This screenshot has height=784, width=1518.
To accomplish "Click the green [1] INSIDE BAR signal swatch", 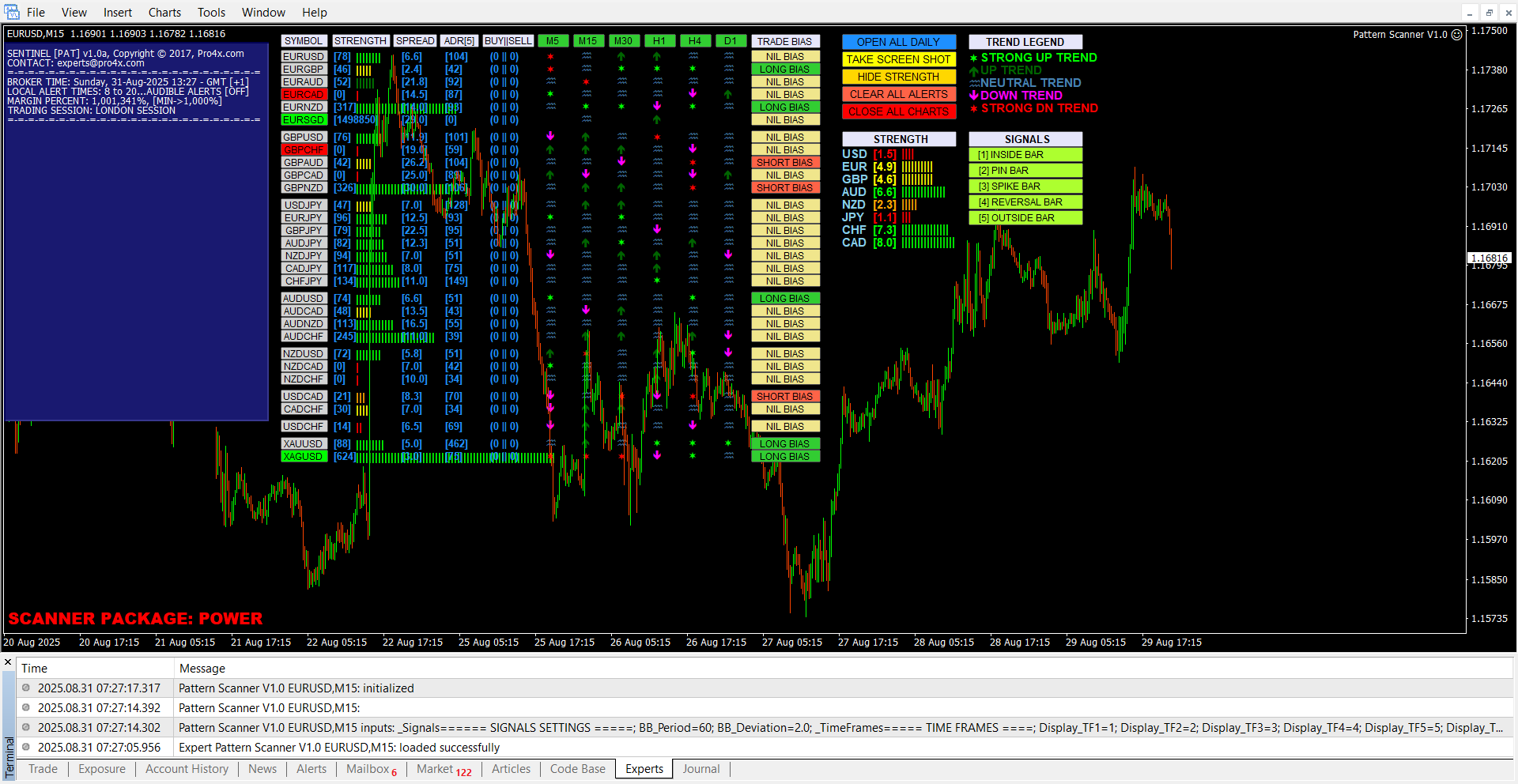I will 1025,155.
